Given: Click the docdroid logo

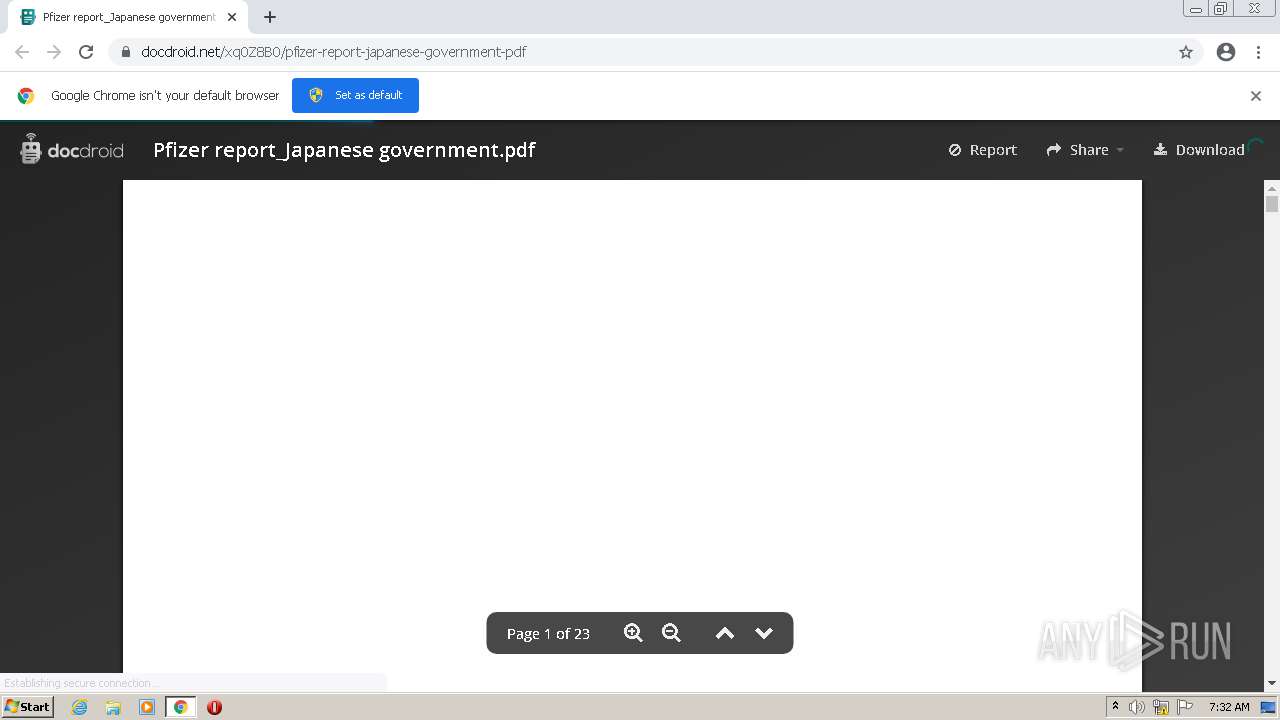Looking at the screenshot, I should (x=72, y=150).
